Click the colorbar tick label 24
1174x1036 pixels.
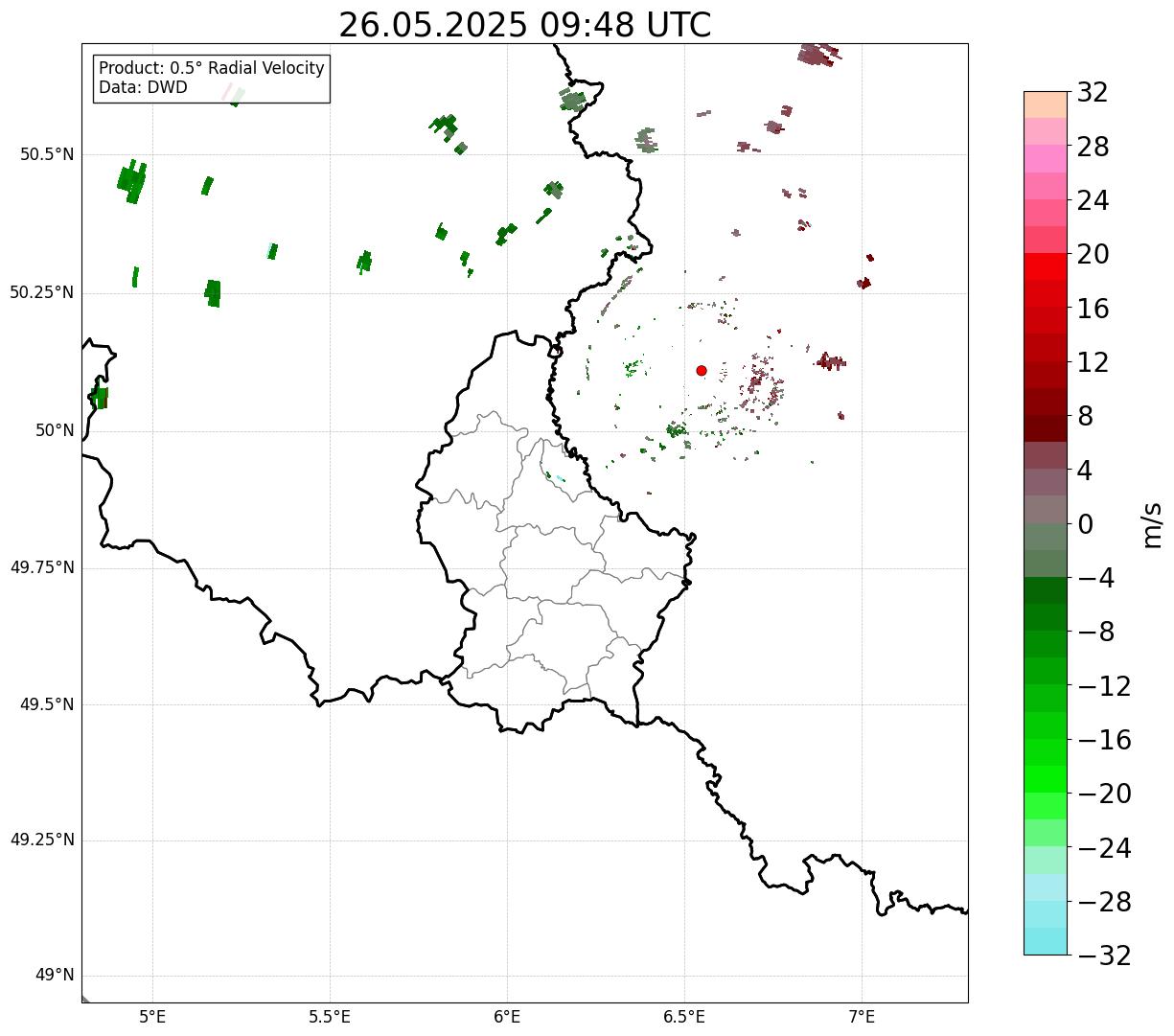click(x=1093, y=200)
